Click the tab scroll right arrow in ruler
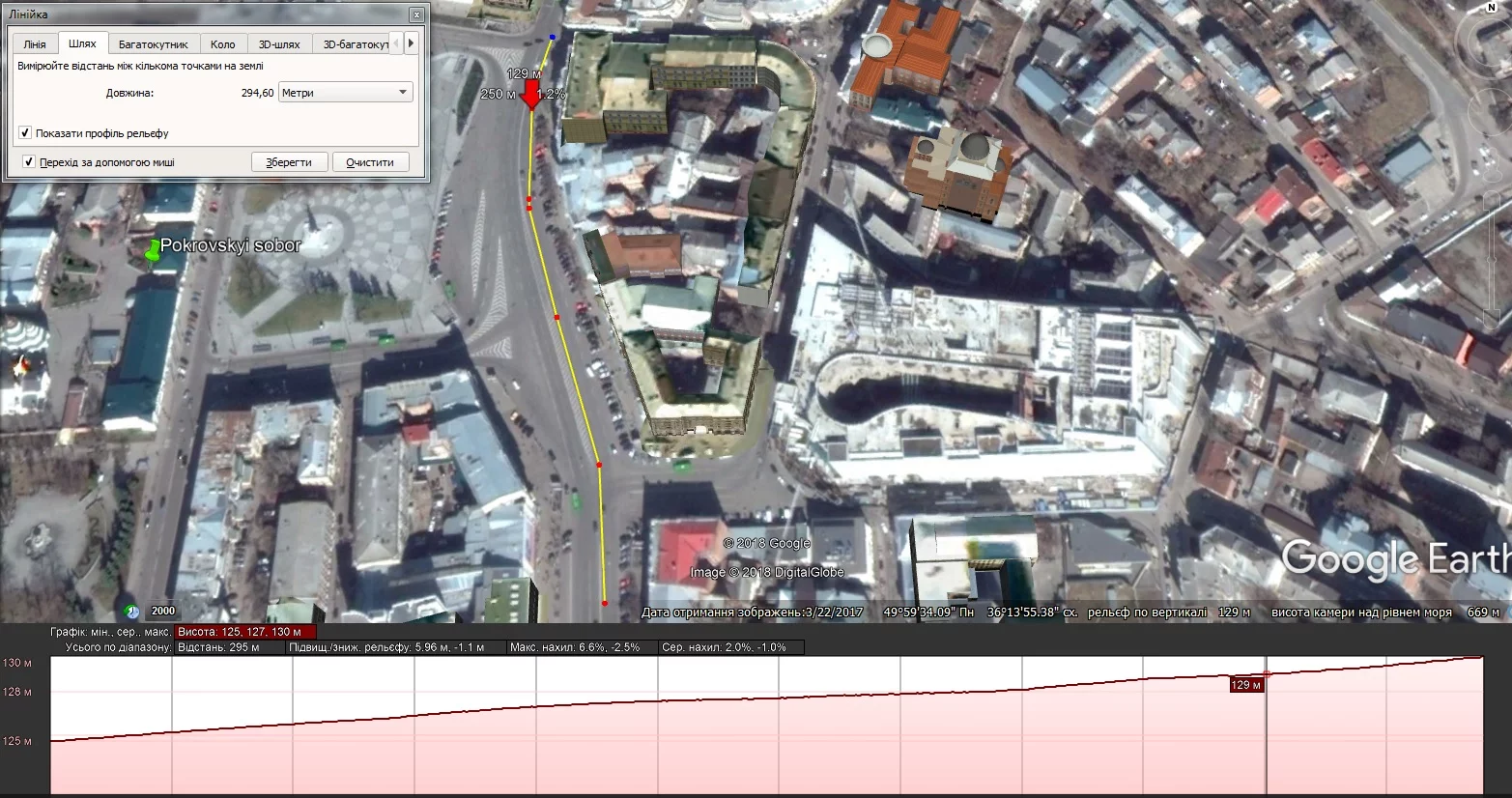The height and width of the screenshot is (798, 1512). [x=412, y=43]
